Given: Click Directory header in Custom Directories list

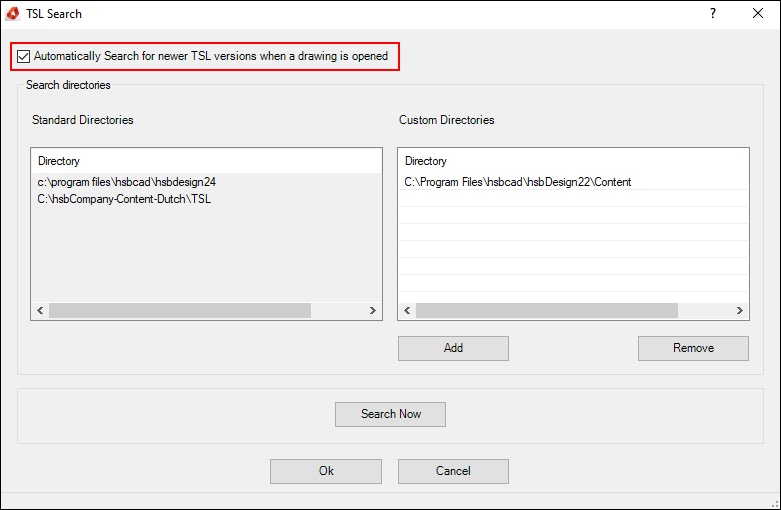Looking at the screenshot, I should click(573, 161).
